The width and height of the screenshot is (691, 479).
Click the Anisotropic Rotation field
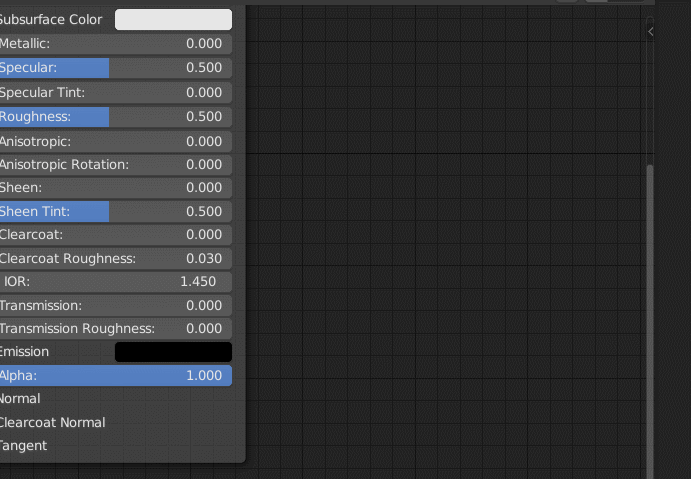click(x=116, y=164)
